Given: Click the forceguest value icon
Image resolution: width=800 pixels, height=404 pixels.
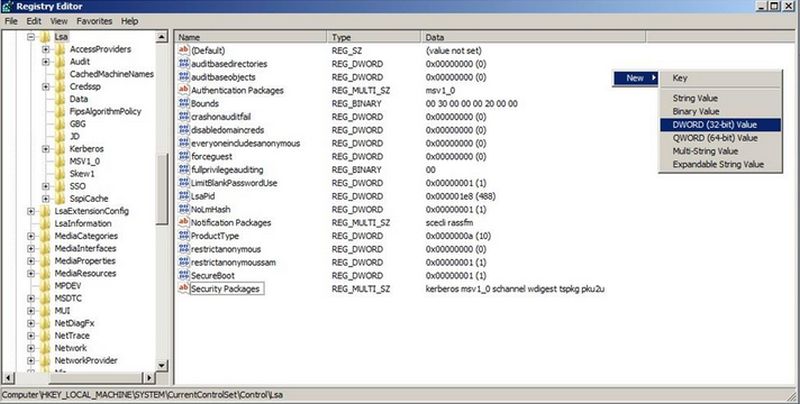Looking at the screenshot, I should 184,157.
